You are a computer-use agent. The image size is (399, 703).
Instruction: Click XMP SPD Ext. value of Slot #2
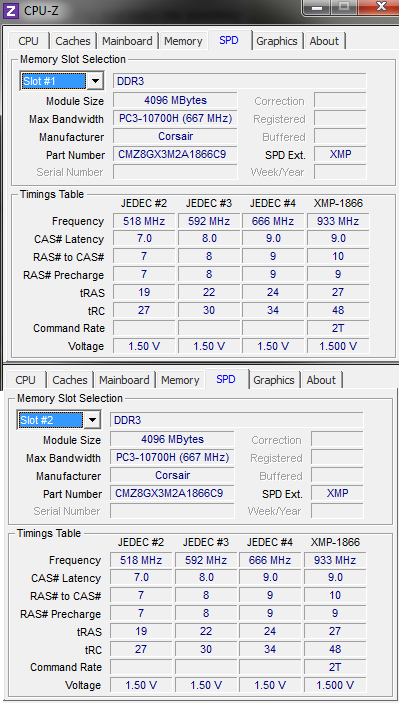tap(337, 493)
